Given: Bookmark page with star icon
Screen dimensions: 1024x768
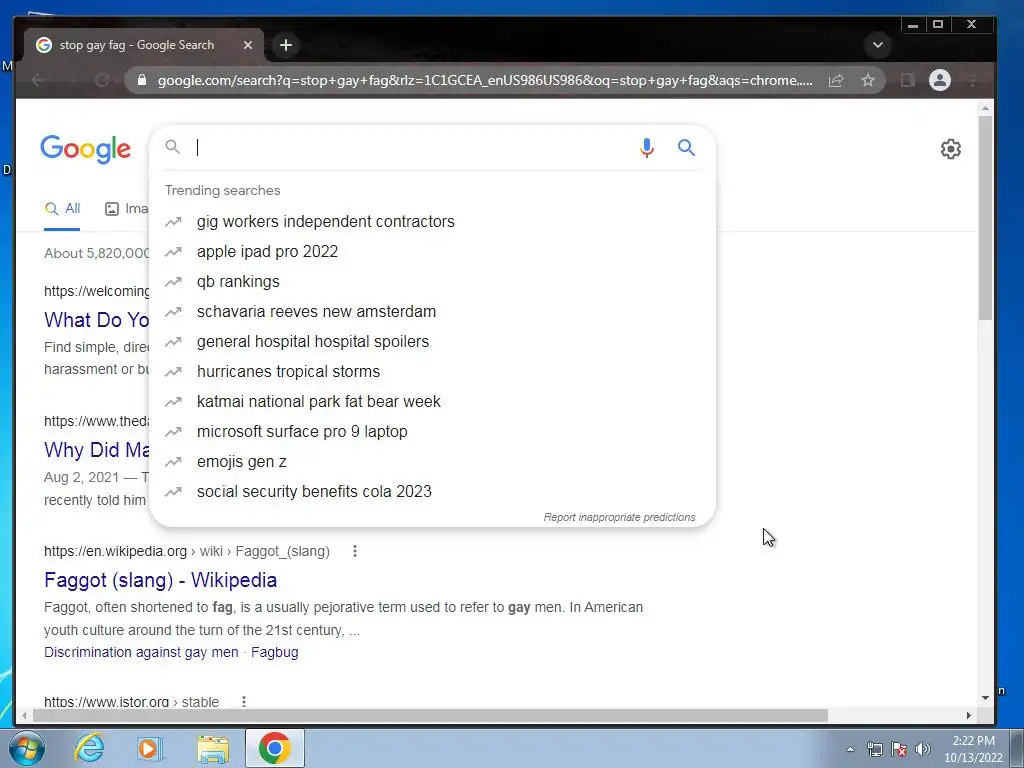Looking at the screenshot, I should (x=867, y=80).
